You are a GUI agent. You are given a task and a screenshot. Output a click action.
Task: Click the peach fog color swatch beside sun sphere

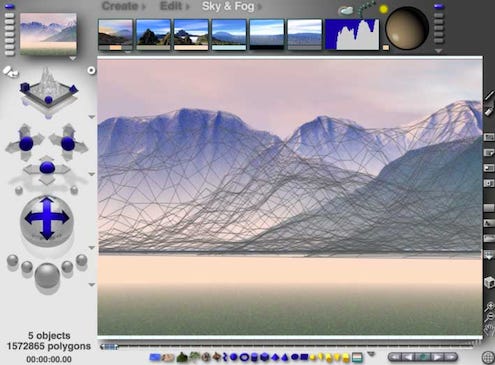point(386,48)
